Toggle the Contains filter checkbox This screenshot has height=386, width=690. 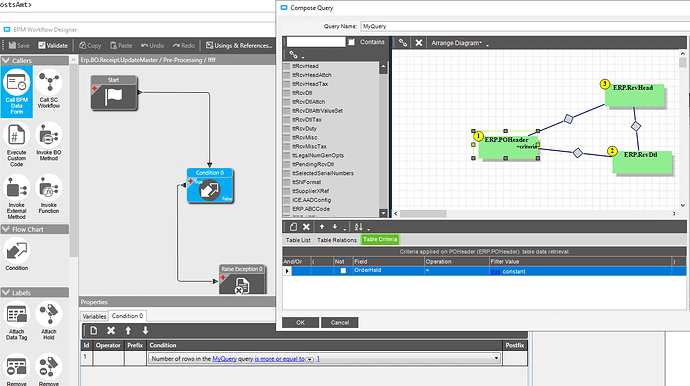tap(351, 42)
